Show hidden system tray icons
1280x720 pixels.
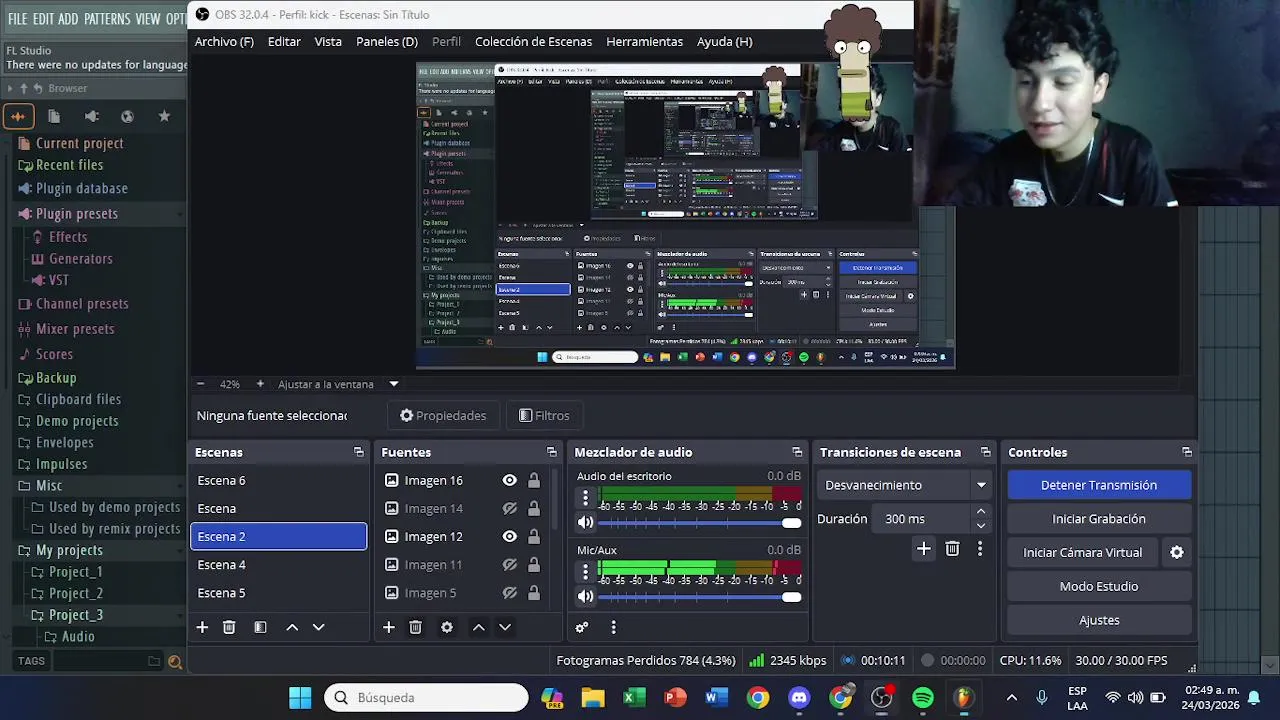1011,698
